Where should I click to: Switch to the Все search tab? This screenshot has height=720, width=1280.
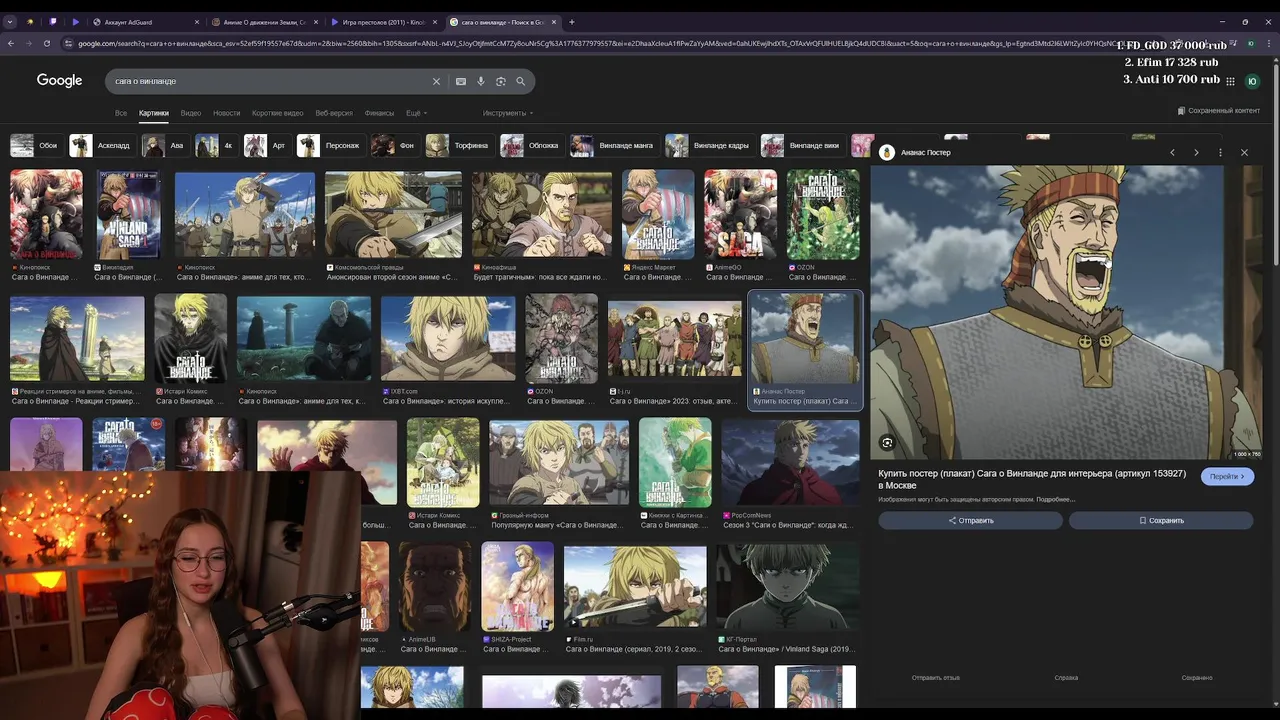(x=121, y=113)
